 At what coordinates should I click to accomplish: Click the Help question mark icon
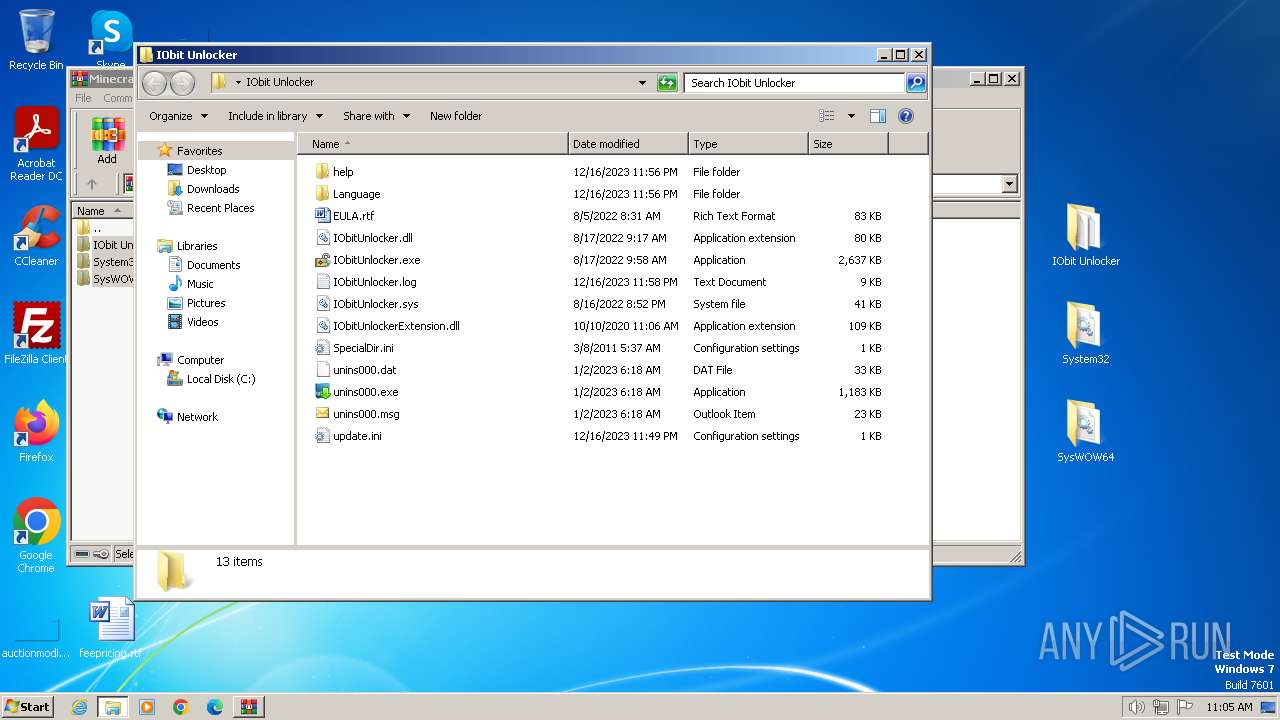906,116
